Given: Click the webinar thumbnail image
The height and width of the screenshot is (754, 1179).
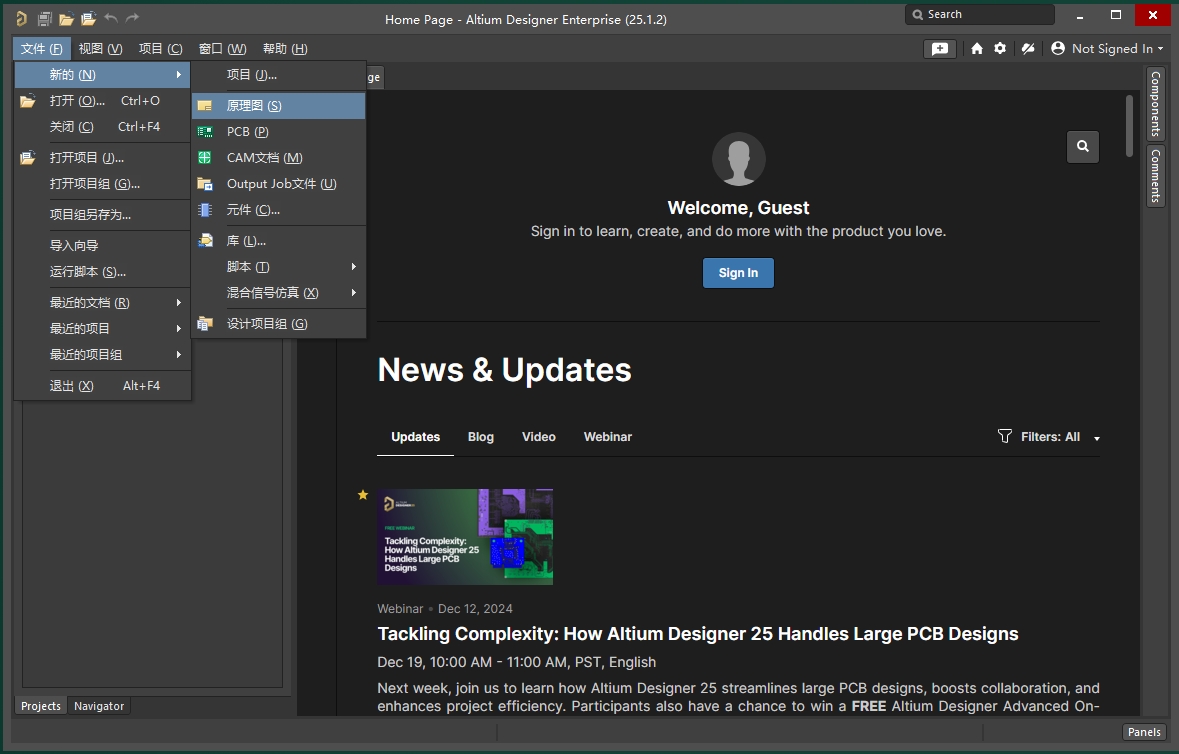Looking at the screenshot, I should [x=465, y=537].
